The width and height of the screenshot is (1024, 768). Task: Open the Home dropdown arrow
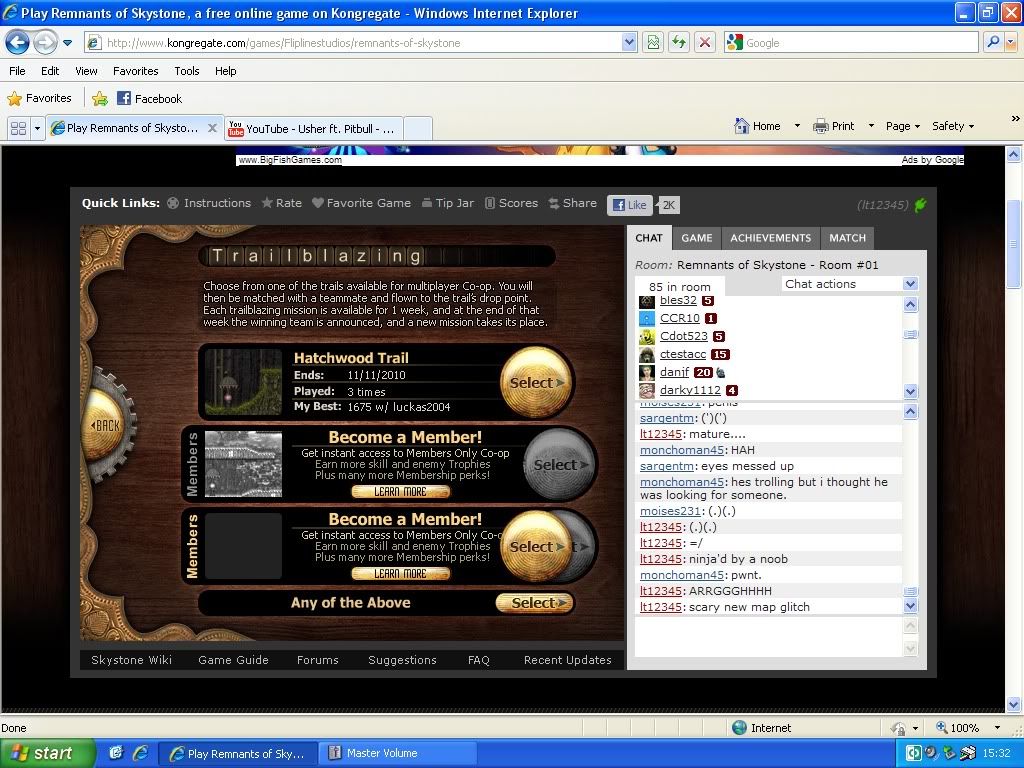click(x=797, y=126)
